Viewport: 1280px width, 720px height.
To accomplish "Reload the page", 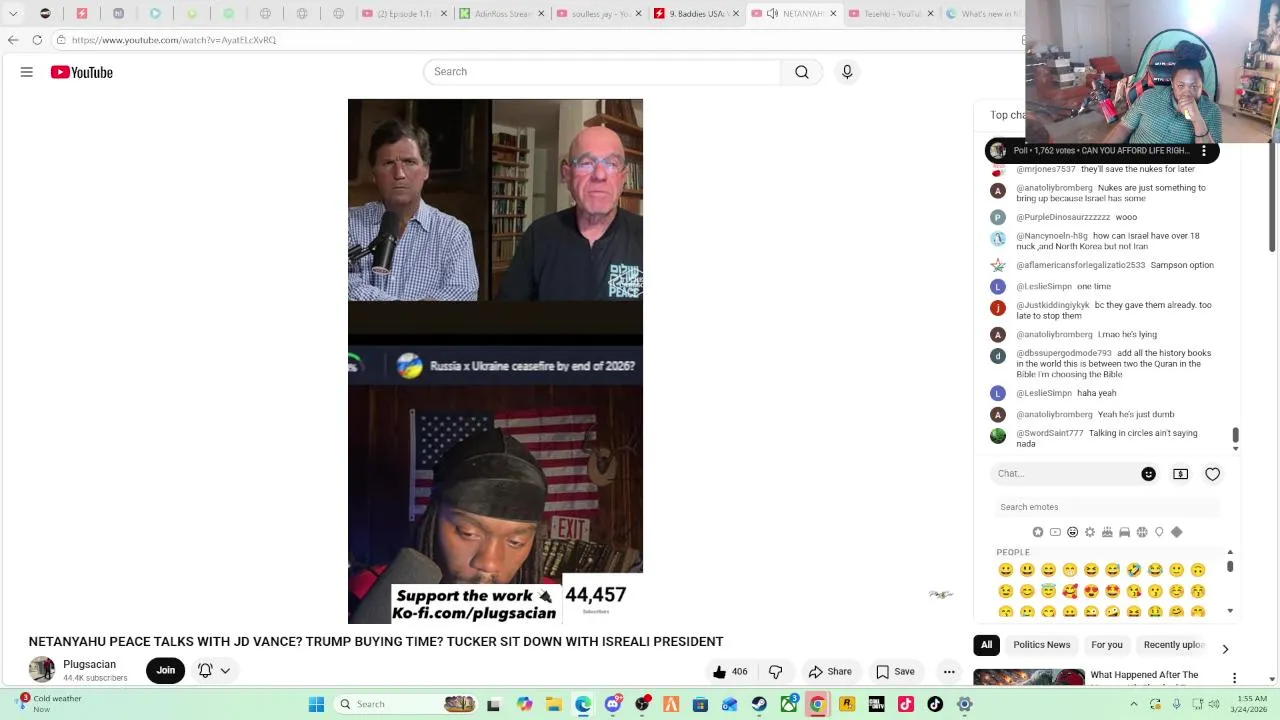I will pyautogui.click(x=37, y=40).
